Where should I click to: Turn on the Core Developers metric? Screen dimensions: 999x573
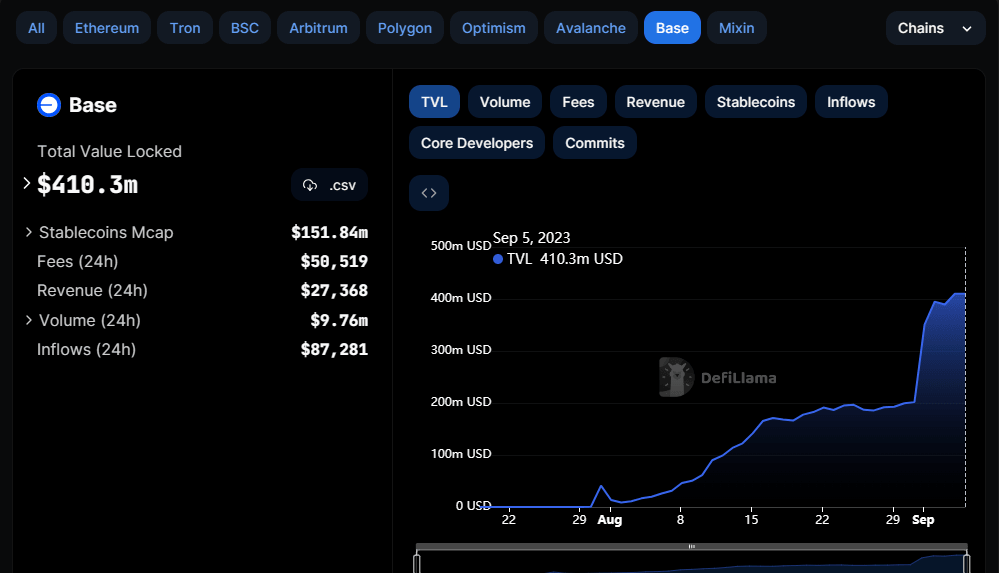click(x=477, y=143)
